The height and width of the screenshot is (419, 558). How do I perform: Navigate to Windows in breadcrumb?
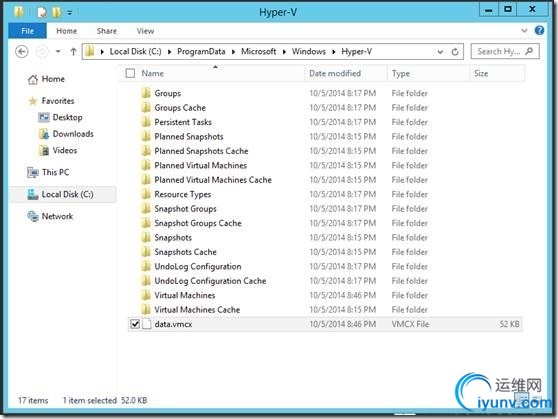pyautogui.click(x=309, y=52)
